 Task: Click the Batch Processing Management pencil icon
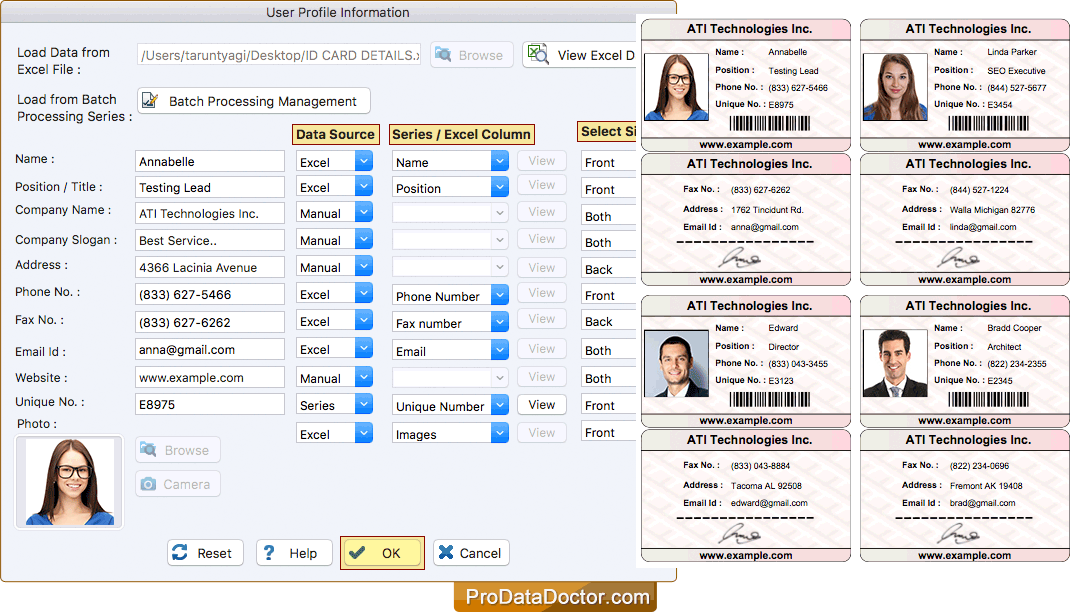[149, 101]
